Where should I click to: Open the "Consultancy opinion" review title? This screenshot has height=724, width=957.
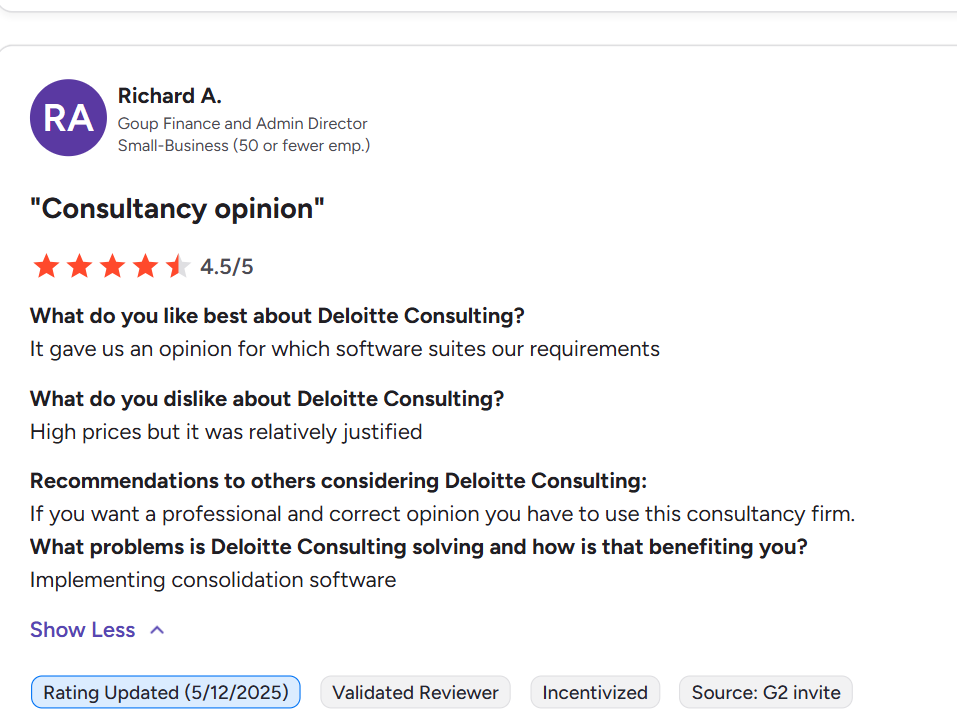coord(178,209)
